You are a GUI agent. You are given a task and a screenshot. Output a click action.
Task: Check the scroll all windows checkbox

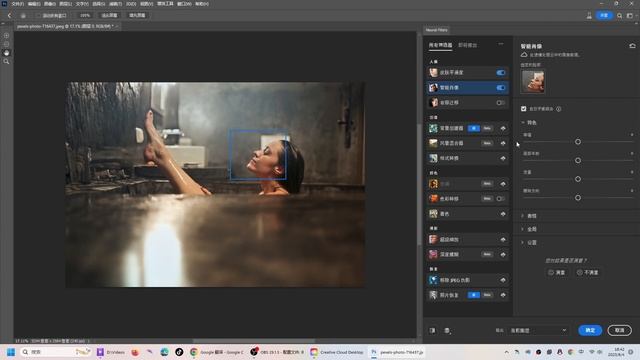tap(39, 16)
